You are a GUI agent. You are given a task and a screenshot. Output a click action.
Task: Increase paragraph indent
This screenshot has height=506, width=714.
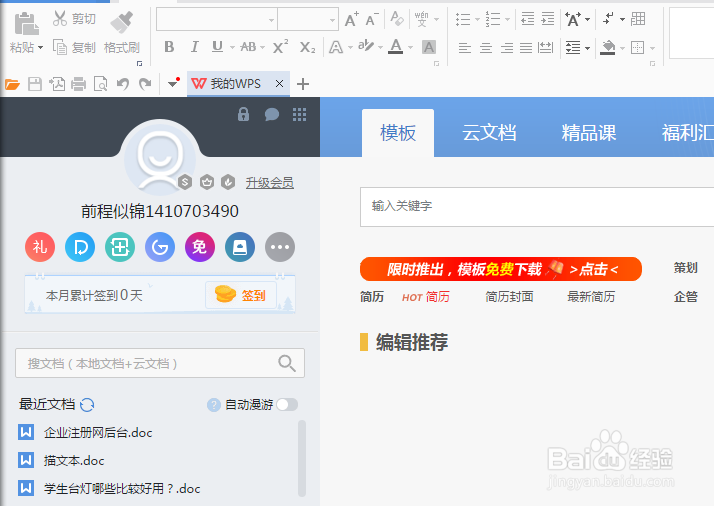click(x=548, y=19)
